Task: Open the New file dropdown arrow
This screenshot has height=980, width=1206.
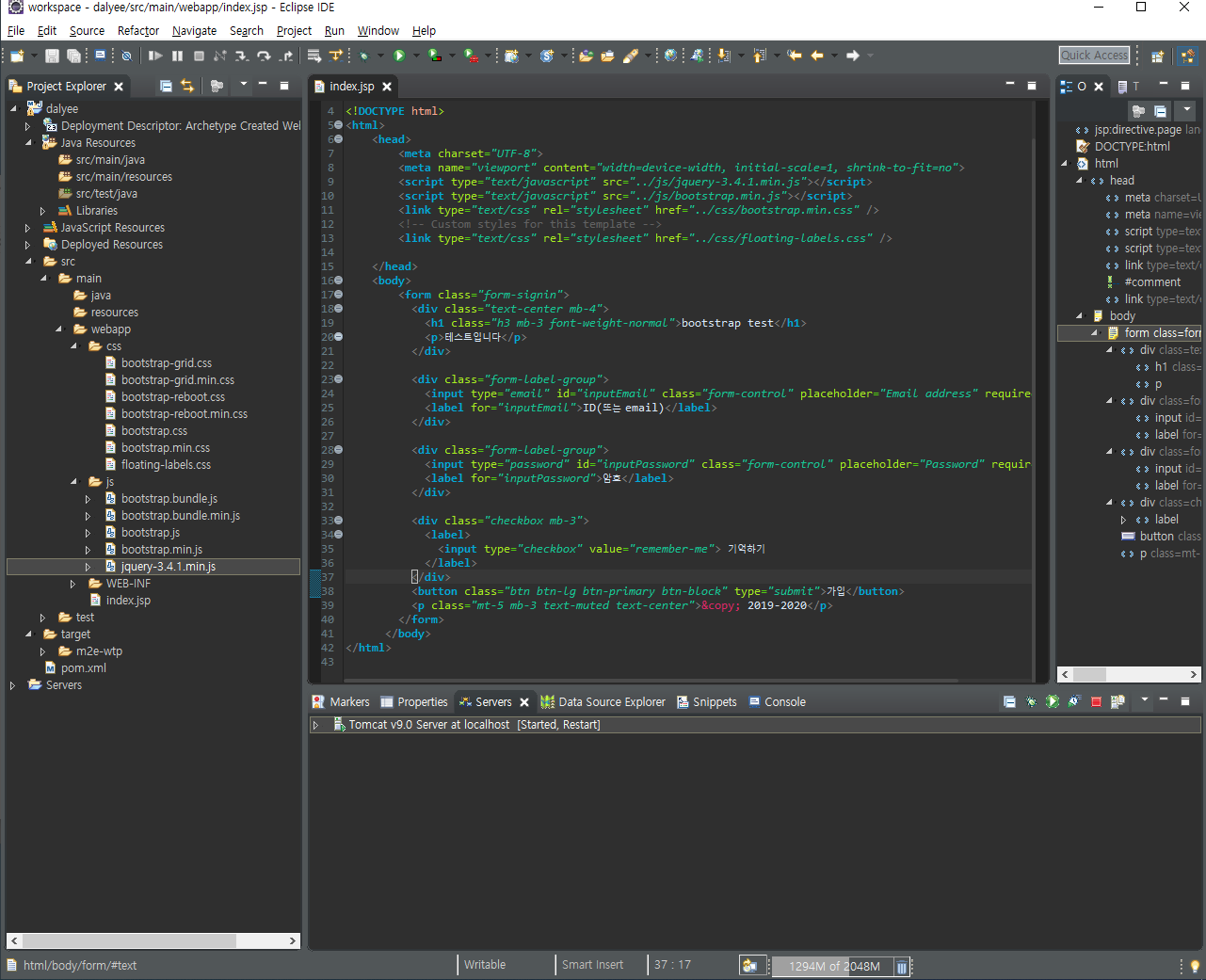Action: [x=34, y=56]
